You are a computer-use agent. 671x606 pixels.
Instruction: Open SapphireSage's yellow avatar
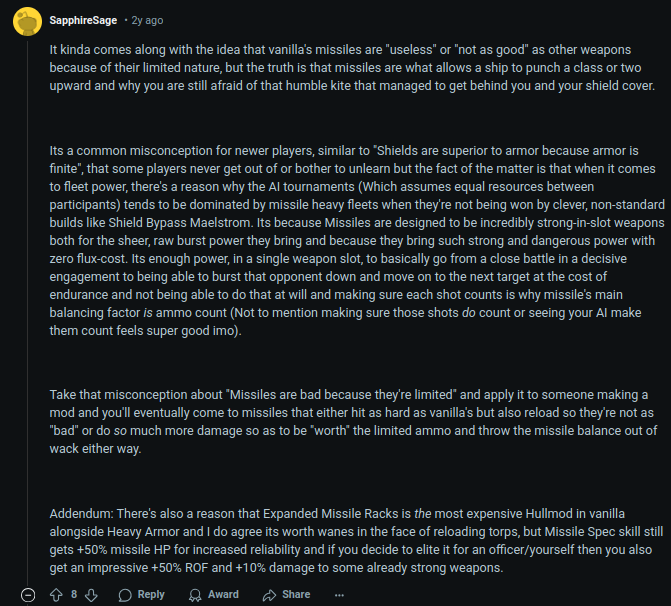[x=27, y=21]
